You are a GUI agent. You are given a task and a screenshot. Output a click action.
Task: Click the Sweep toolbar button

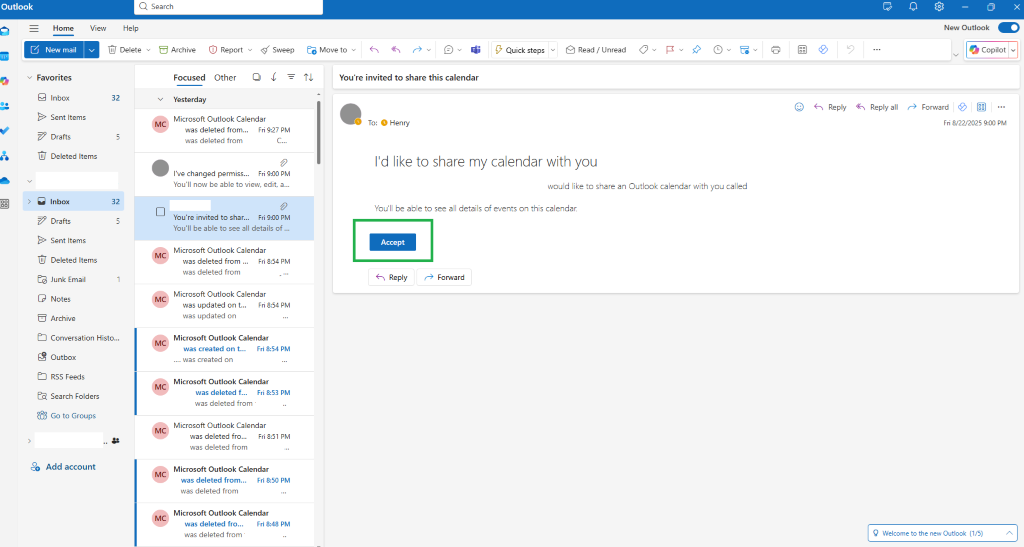coord(278,50)
